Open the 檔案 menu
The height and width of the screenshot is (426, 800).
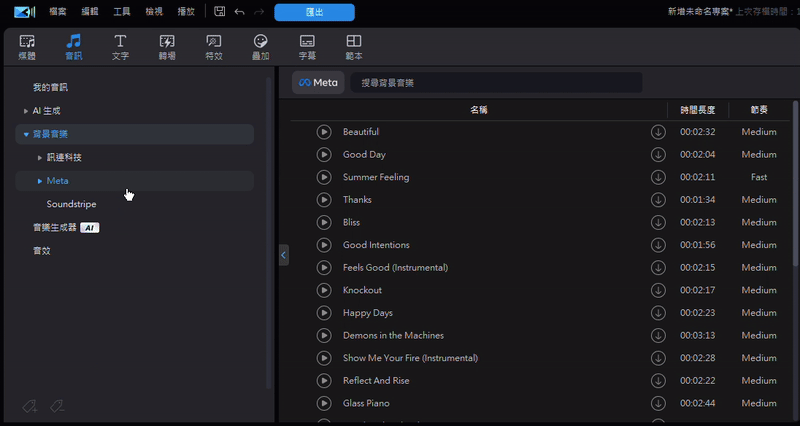pyautogui.click(x=58, y=12)
